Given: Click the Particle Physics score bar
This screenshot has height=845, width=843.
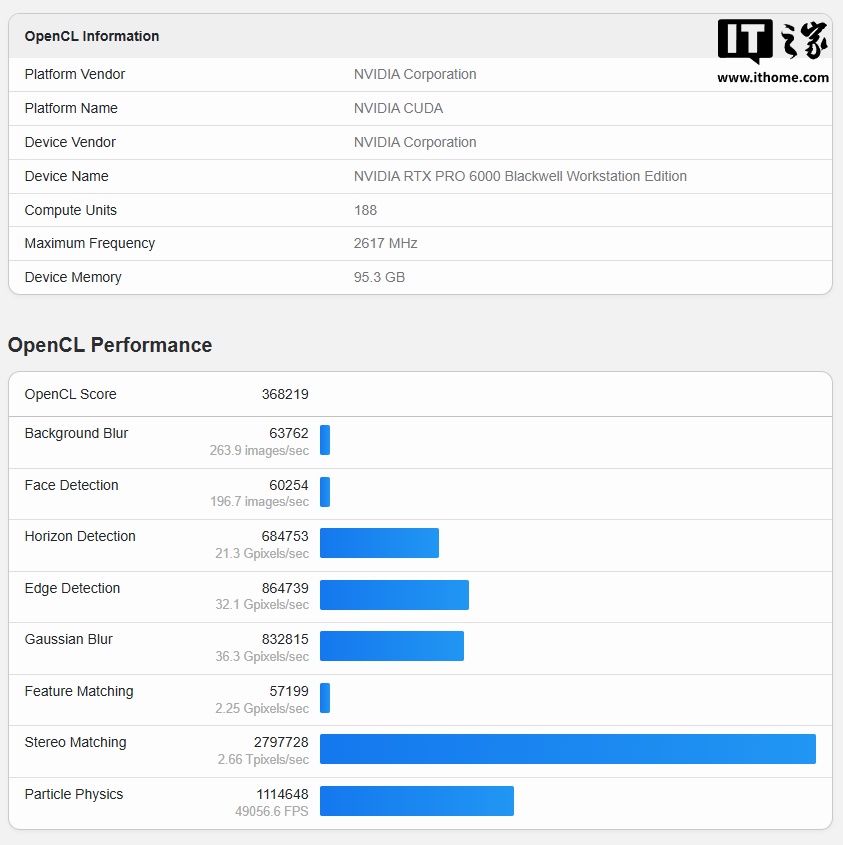Looking at the screenshot, I should (417, 801).
